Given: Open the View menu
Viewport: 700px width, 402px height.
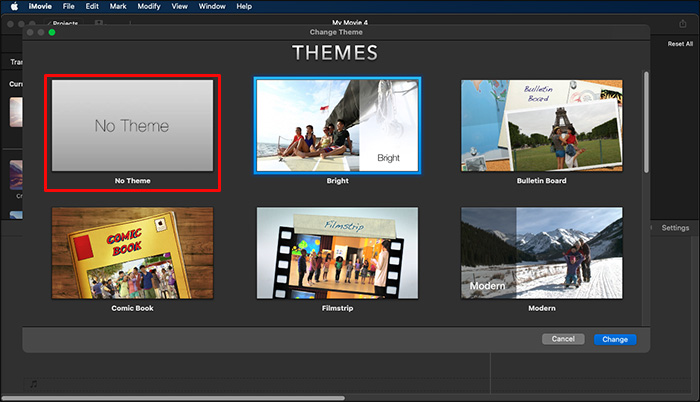Looking at the screenshot, I should (180, 6).
